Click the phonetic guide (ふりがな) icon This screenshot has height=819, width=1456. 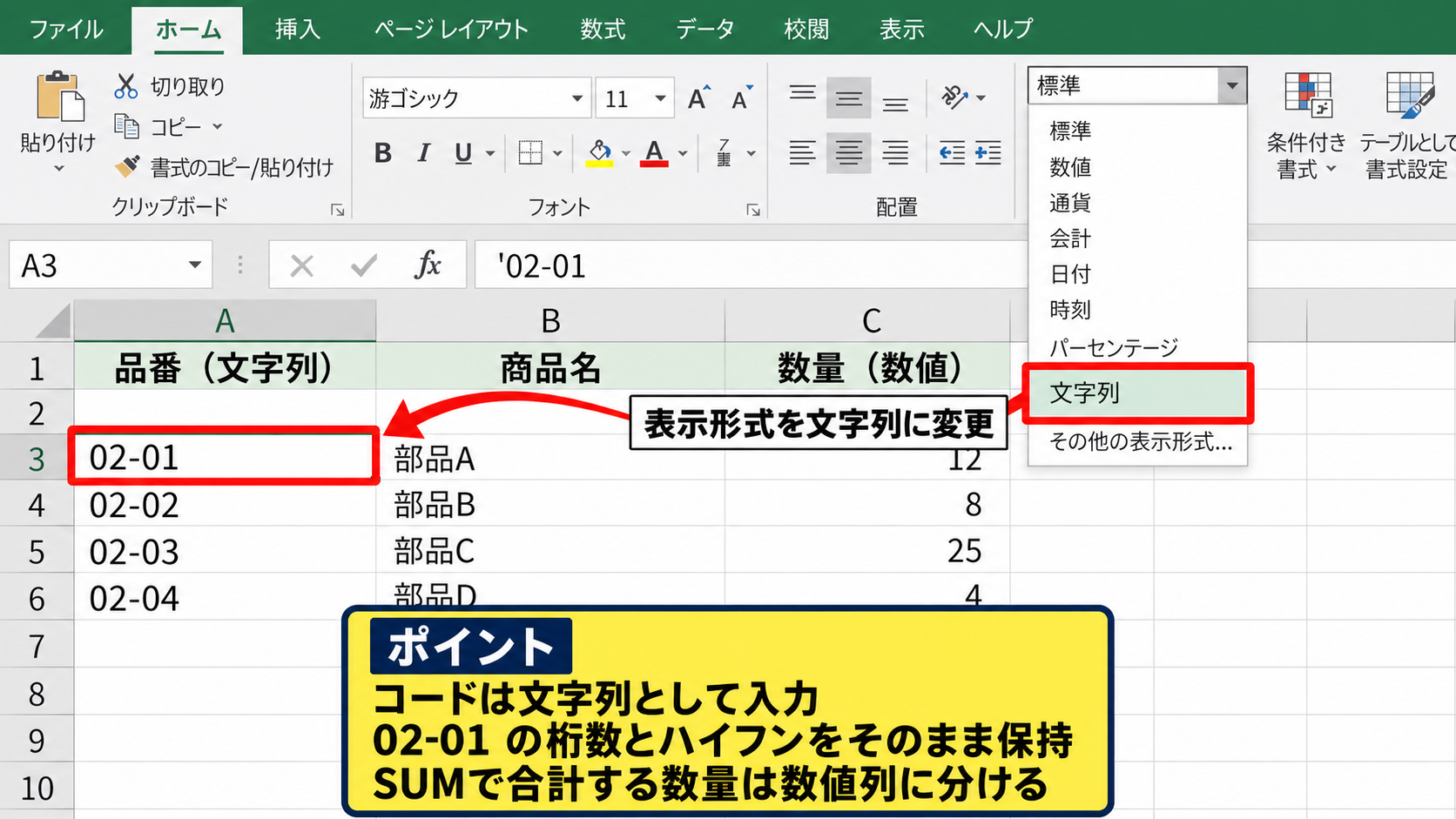point(724,153)
